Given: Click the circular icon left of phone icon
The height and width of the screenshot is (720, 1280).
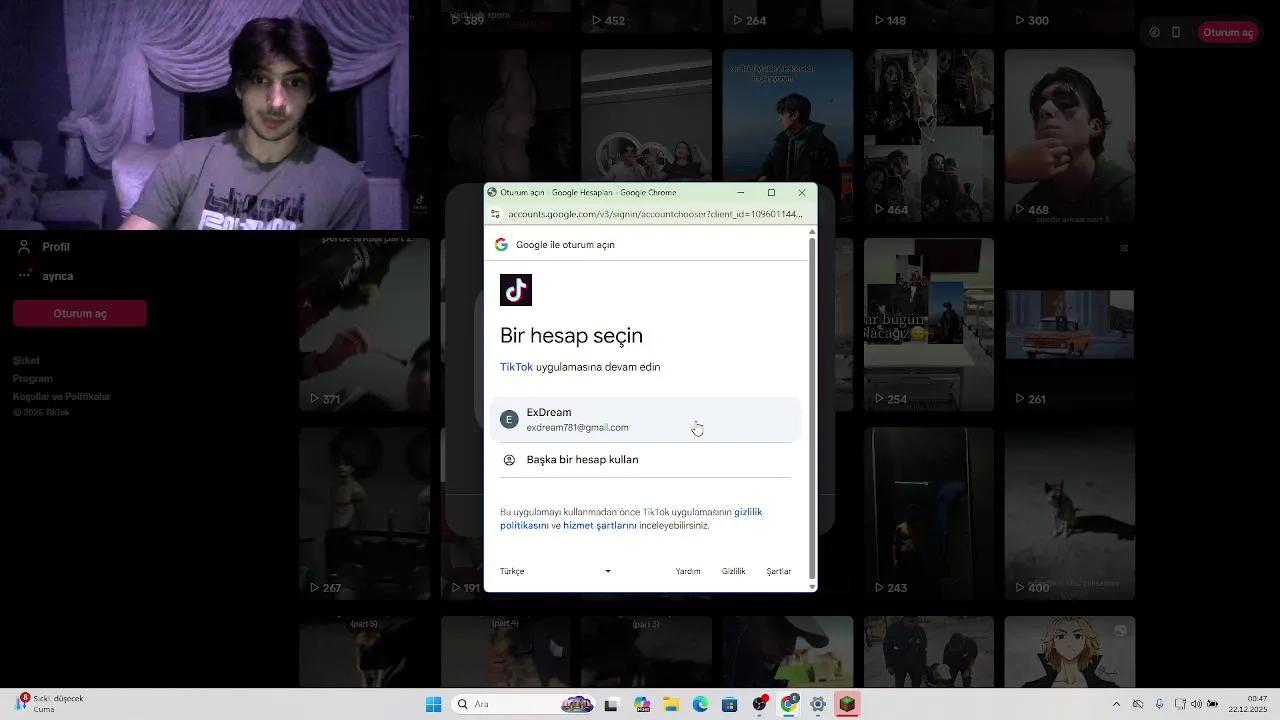Looking at the screenshot, I should pos(1155,32).
